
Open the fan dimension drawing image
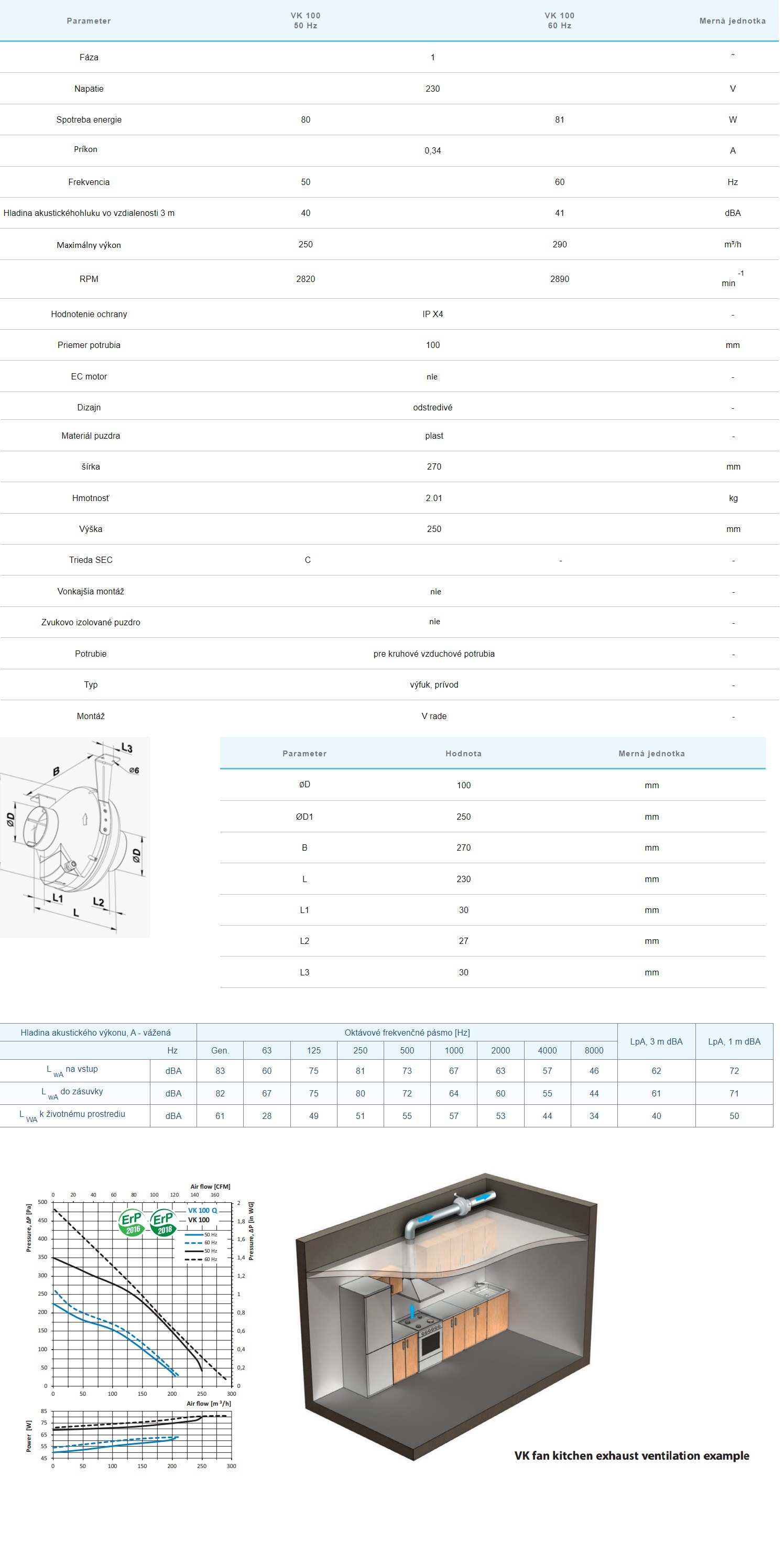[75, 838]
